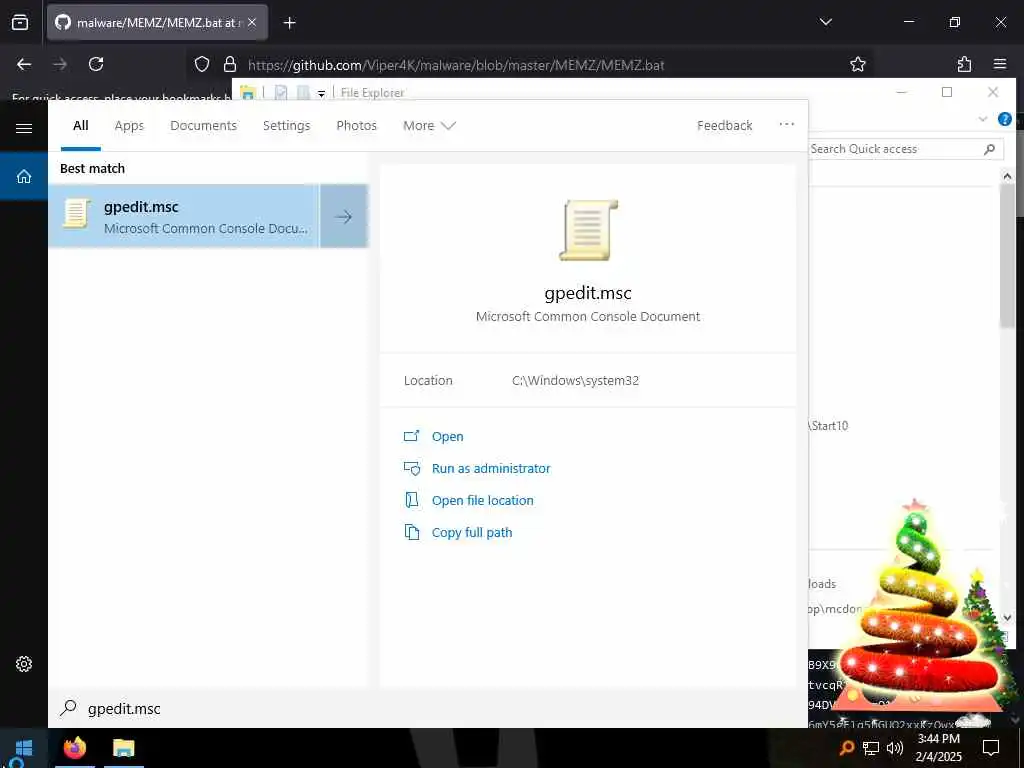The image size is (1024, 768).
Task: Open the search options ellipsis menu
Action: point(787,124)
